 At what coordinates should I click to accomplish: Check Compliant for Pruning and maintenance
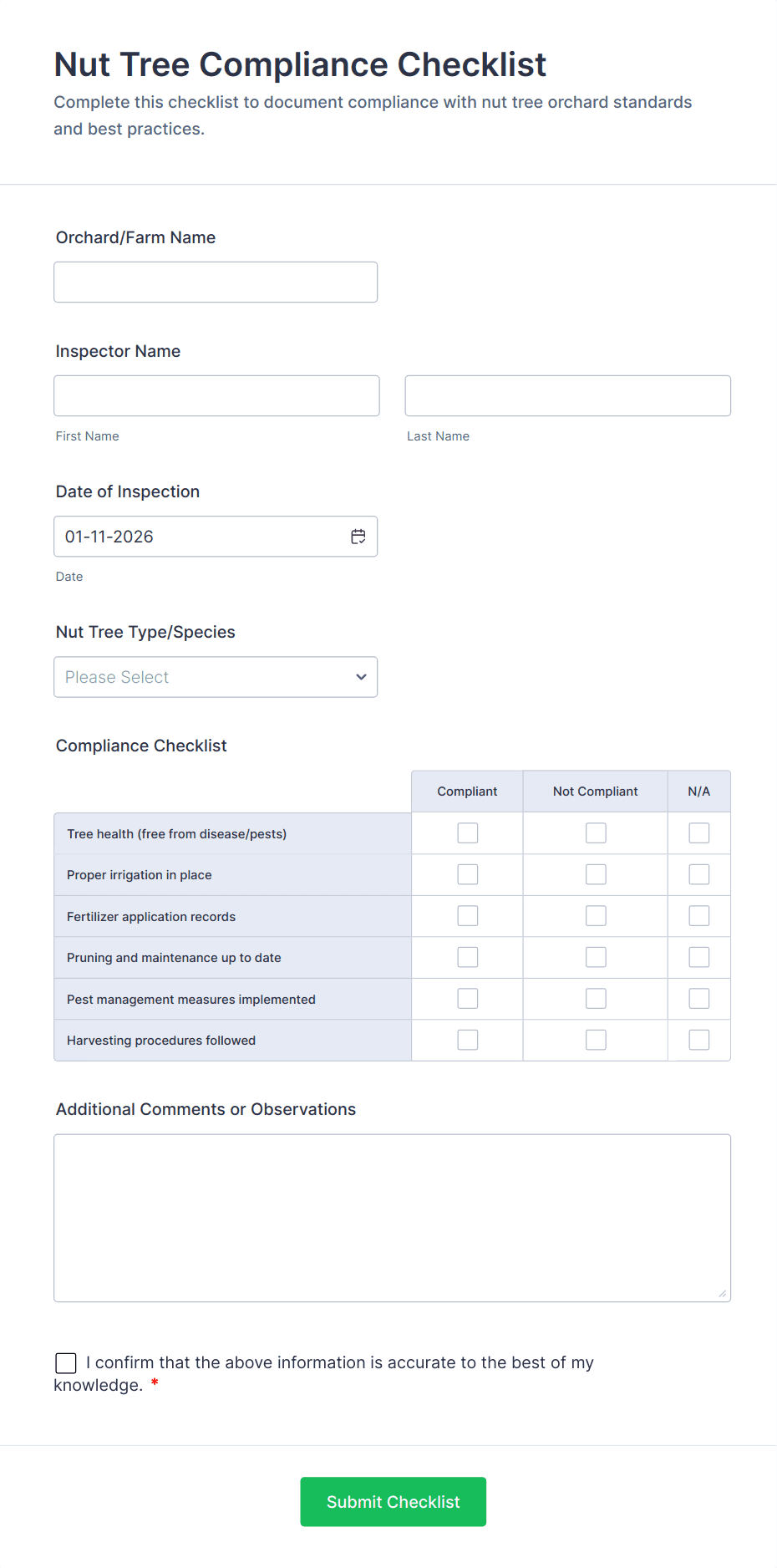467,956
